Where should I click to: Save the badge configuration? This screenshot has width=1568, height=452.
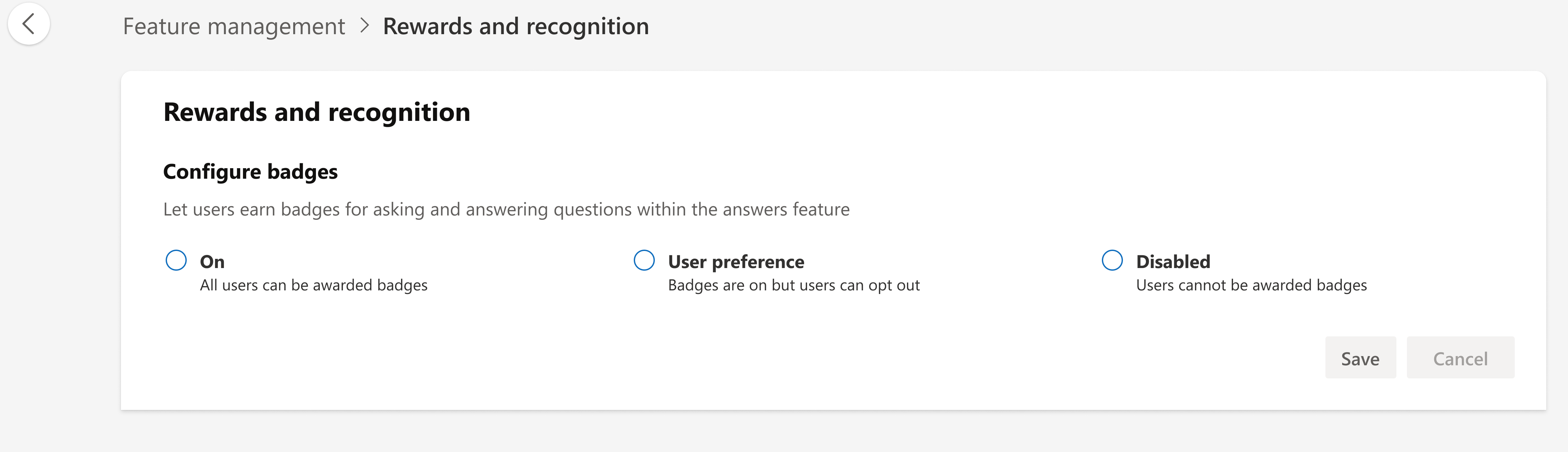coord(1361,358)
